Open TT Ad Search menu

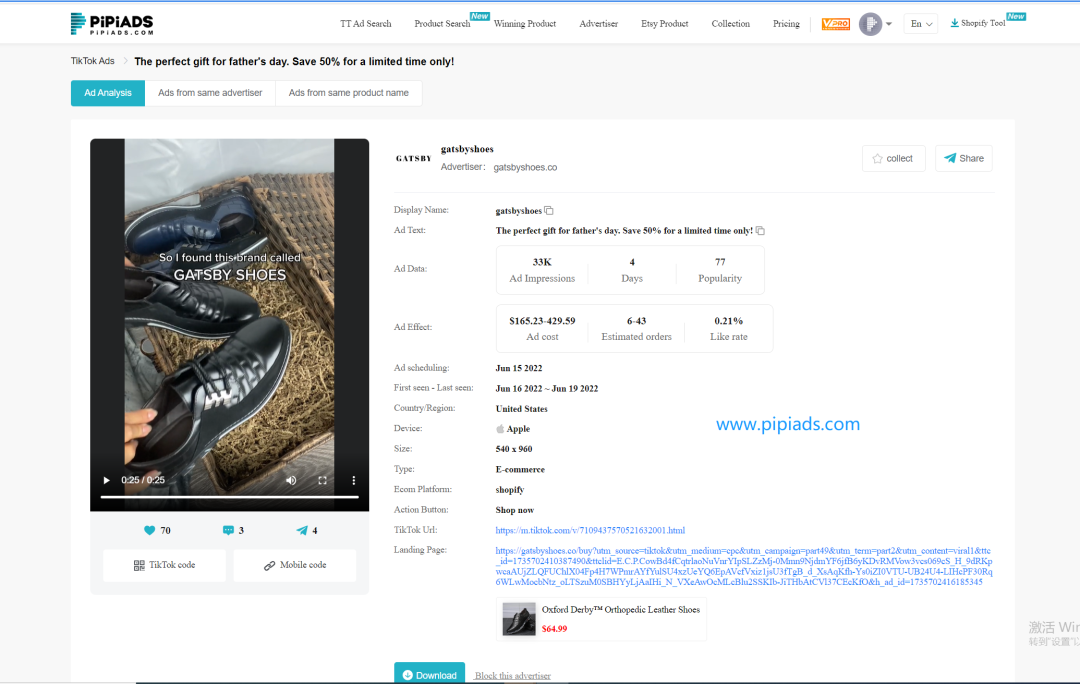tap(366, 23)
